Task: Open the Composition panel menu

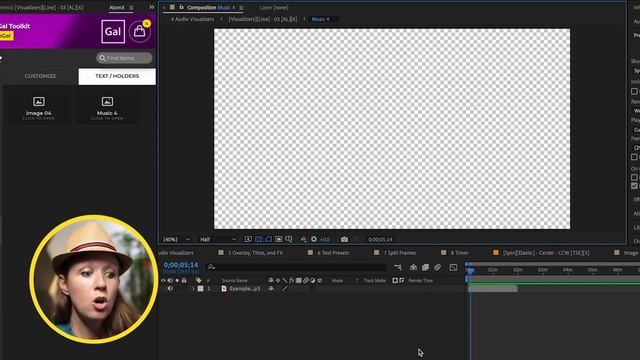Action: click(241, 8)
